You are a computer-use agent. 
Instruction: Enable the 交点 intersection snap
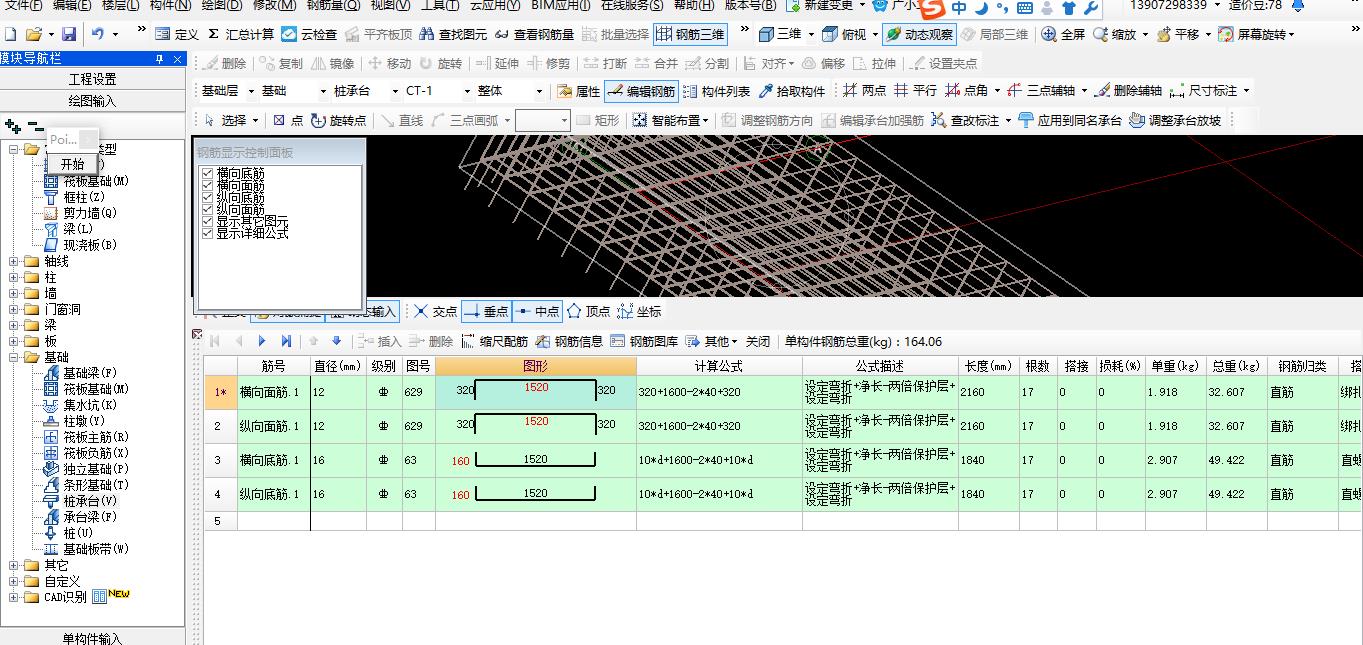coord(434,311)
